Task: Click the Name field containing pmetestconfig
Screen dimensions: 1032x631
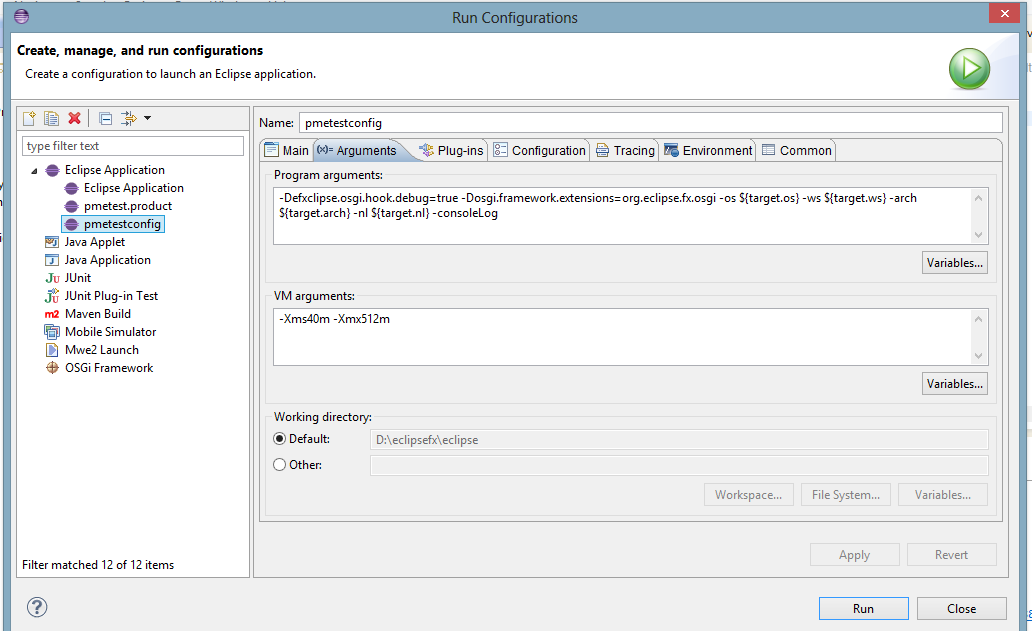Action: click(x=650, y=123)
